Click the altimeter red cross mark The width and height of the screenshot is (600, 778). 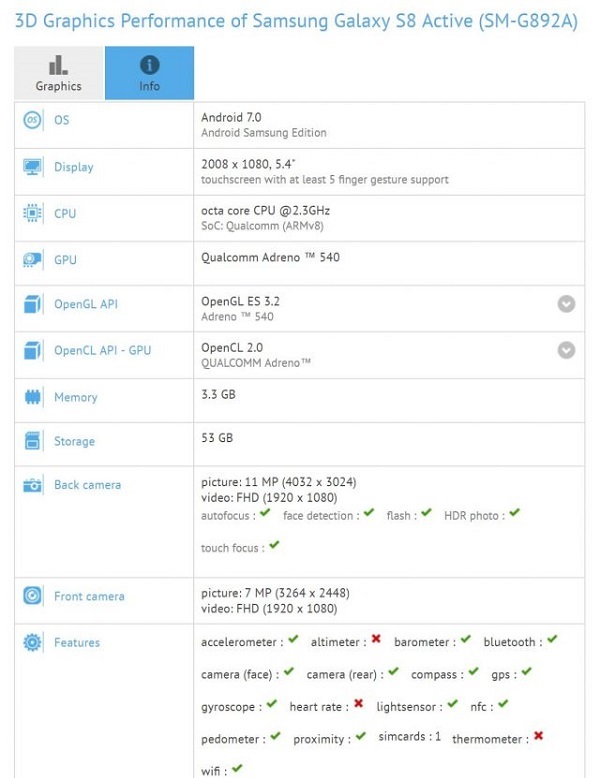click(376, 639)
